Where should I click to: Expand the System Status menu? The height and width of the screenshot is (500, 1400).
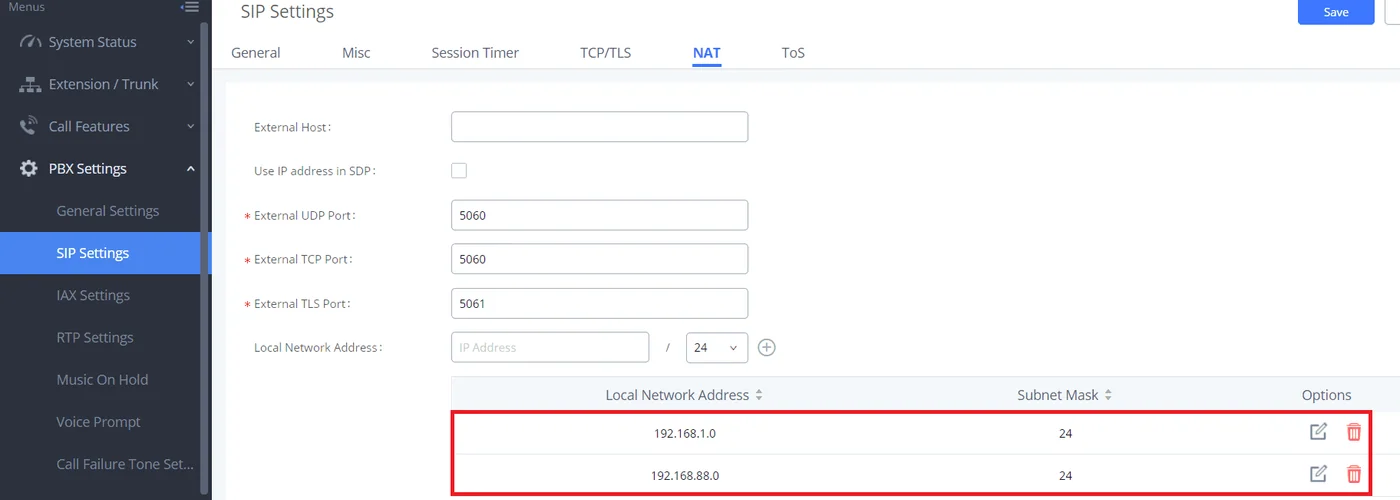click(x=106, y=42)
